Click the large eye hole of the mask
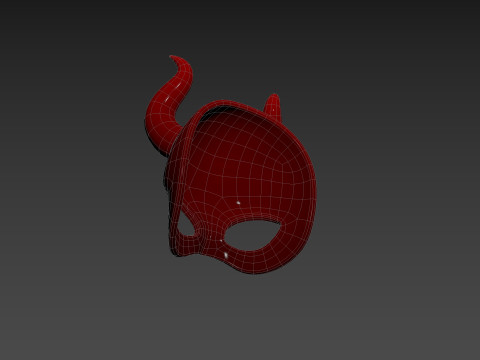Screen dimensions: 480x360 point(252,235)
